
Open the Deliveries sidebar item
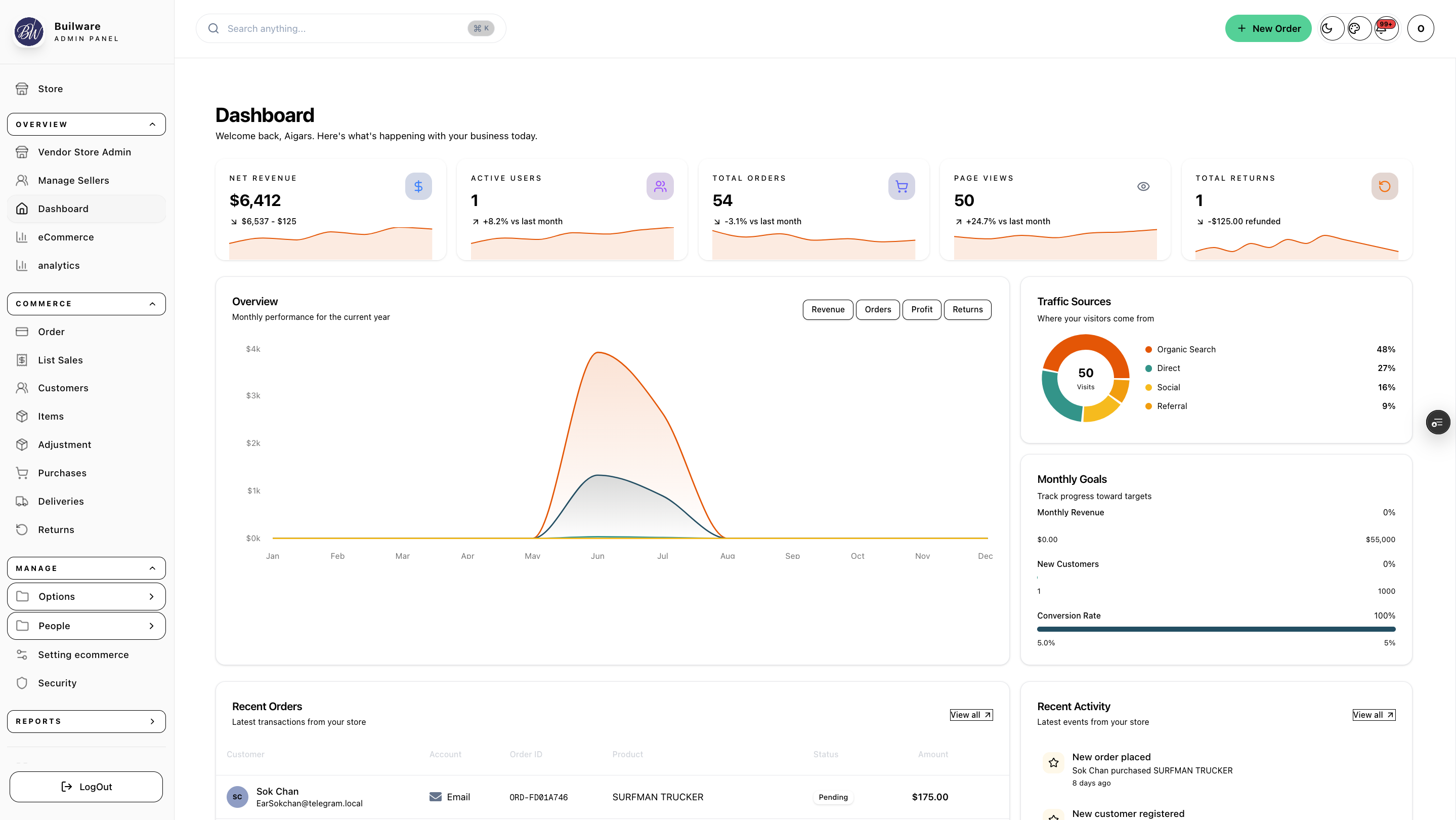[x=87, y=502]
